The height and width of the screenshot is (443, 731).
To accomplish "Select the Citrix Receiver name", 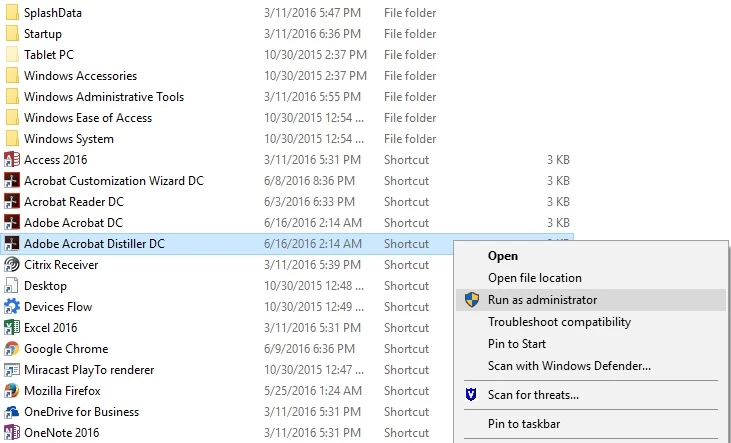I will 61,264.
